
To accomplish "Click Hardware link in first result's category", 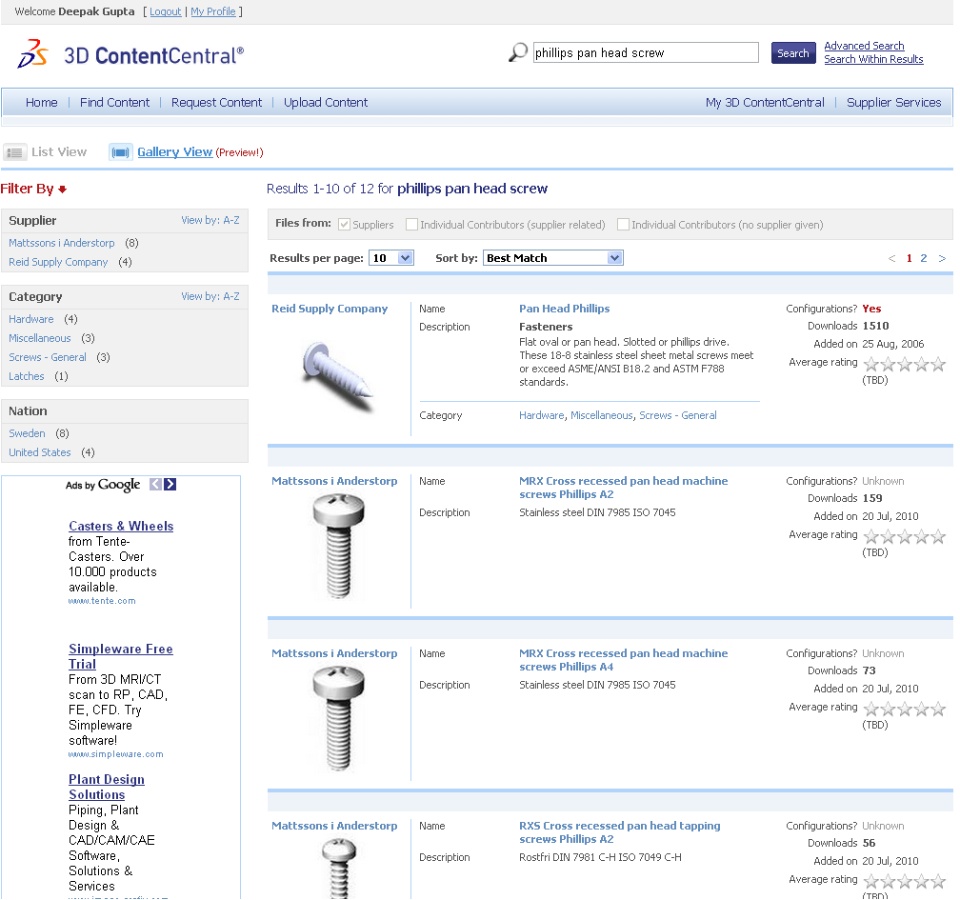I will (541, 415).
